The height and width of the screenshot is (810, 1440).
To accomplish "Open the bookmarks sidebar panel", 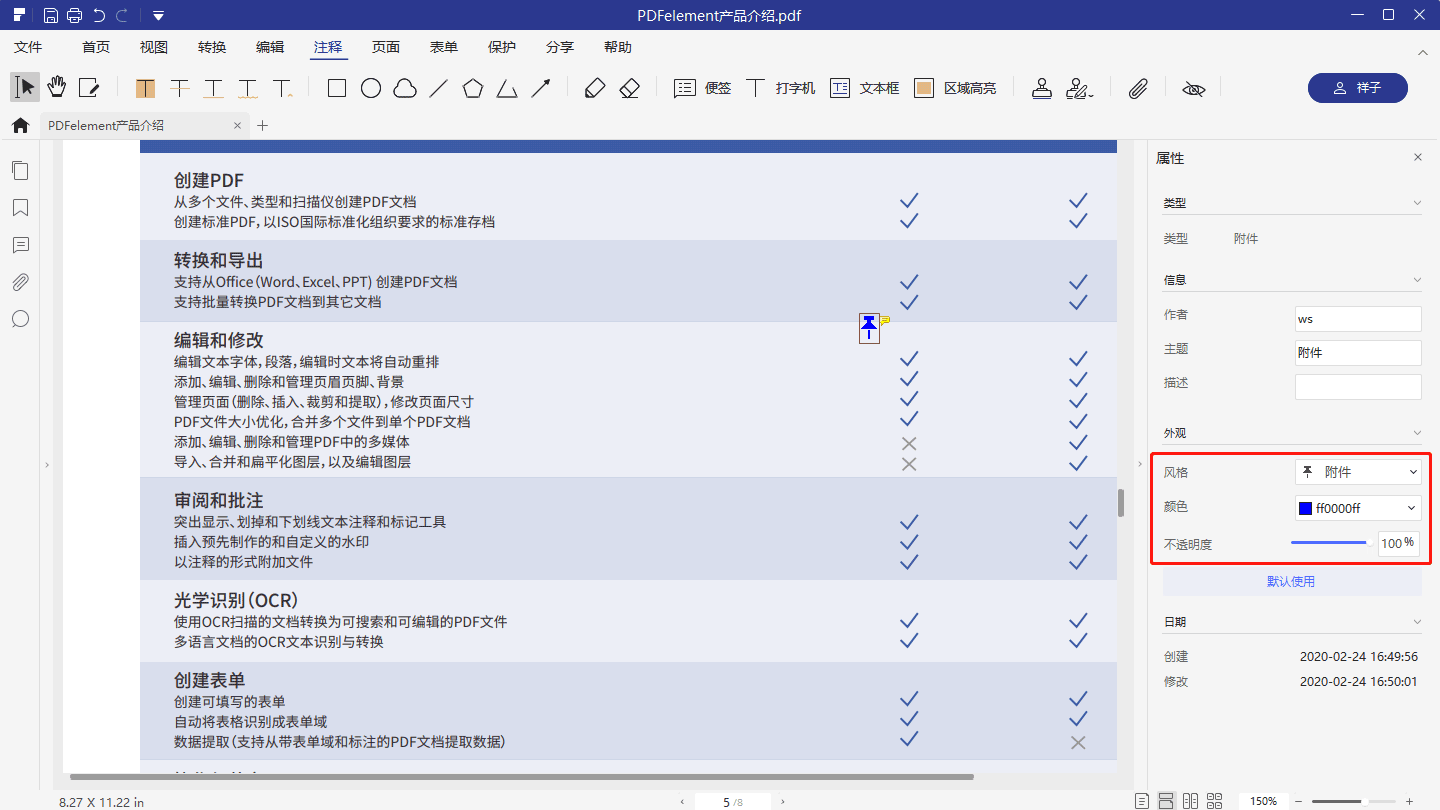I will tap(20, 208).
